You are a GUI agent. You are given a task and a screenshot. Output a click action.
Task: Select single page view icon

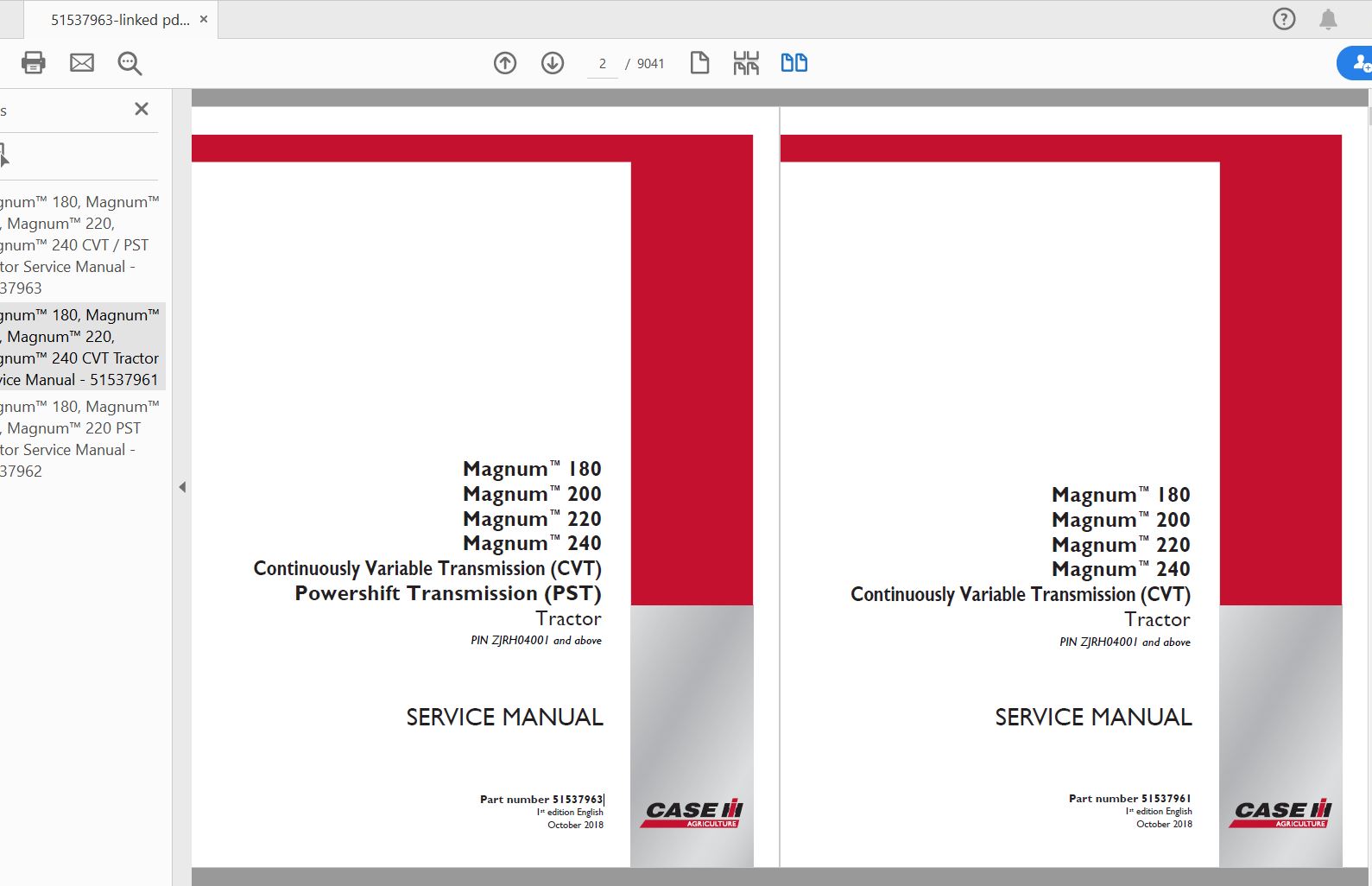(699, 63)
